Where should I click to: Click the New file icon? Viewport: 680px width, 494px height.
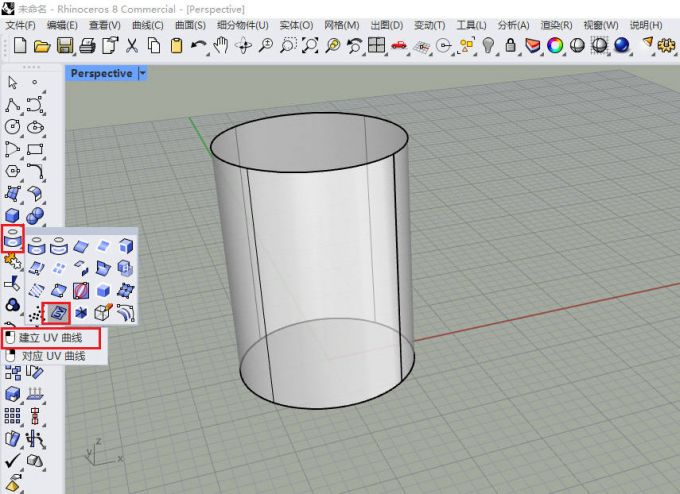click(x=20, y=45)
